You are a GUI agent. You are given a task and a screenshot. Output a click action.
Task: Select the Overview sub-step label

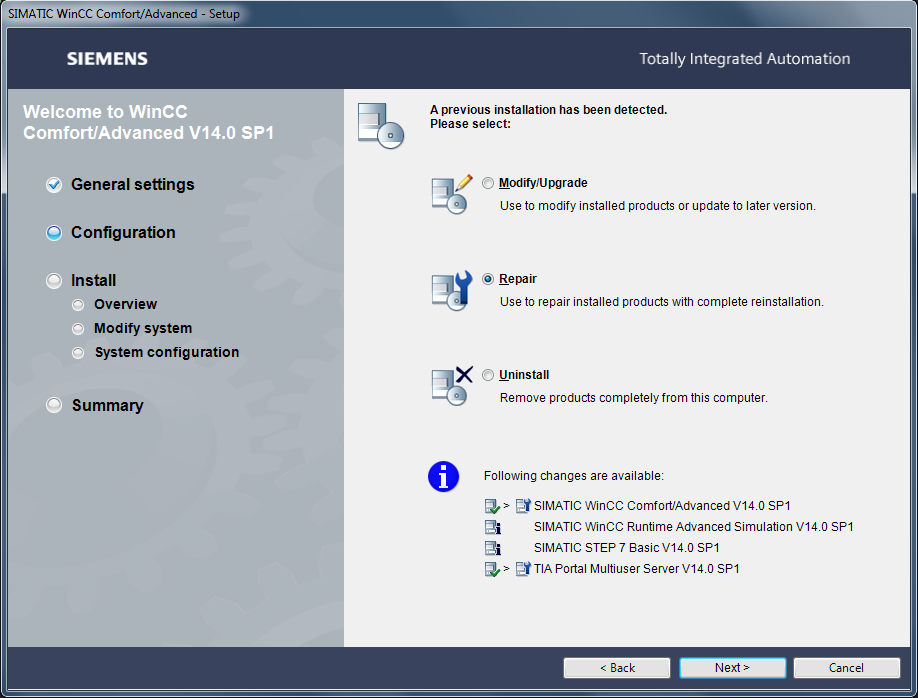[125, 304]
